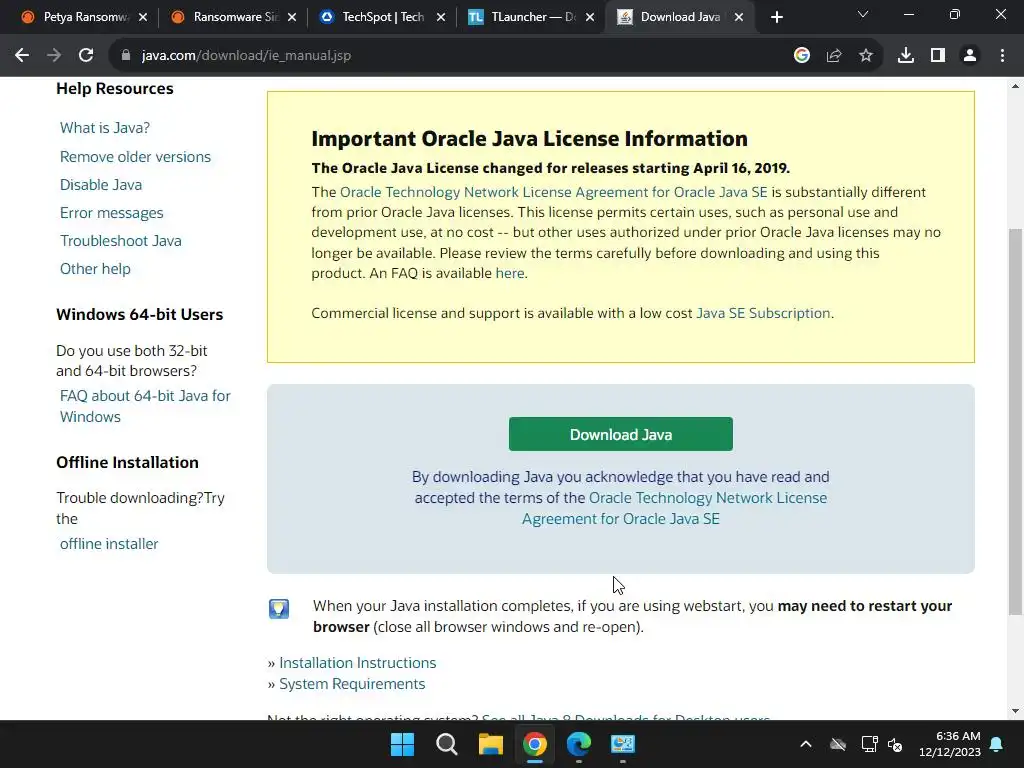Click the address bar URL

[246, 56]
